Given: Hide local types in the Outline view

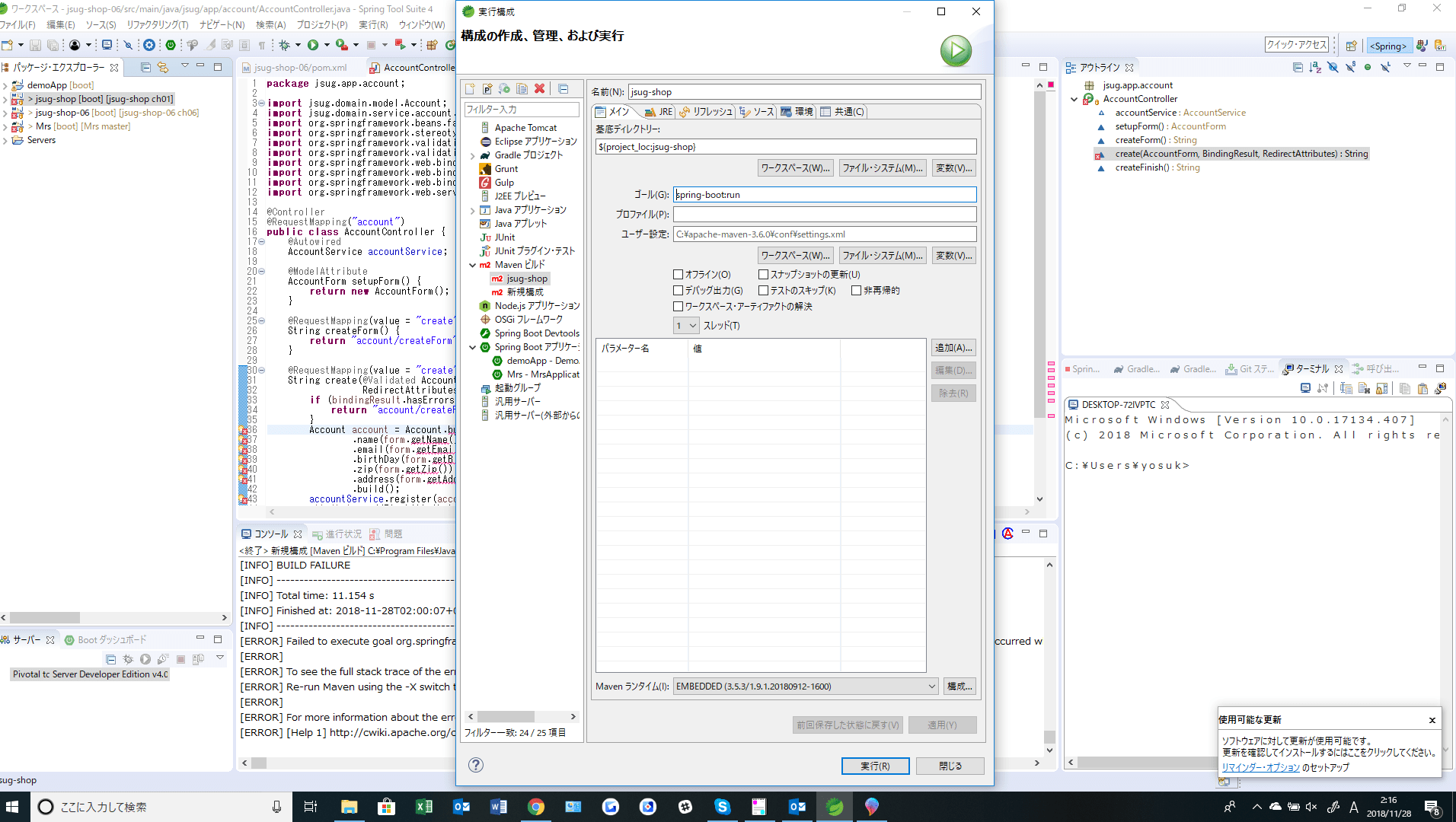Looking at the screenshot, I should coord(1385,68).
